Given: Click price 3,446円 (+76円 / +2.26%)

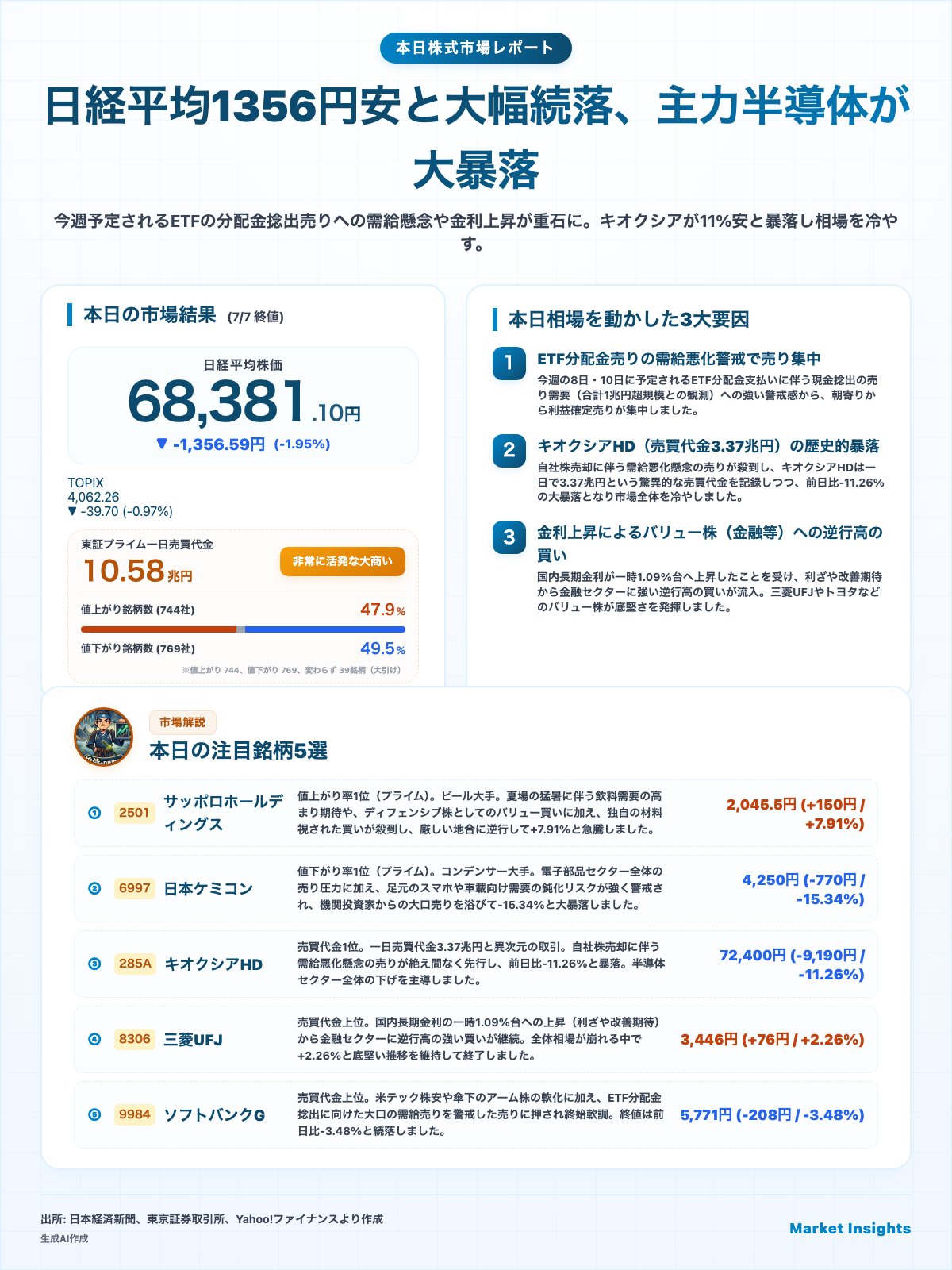Looking at the screenshot, I should 772,1039.
